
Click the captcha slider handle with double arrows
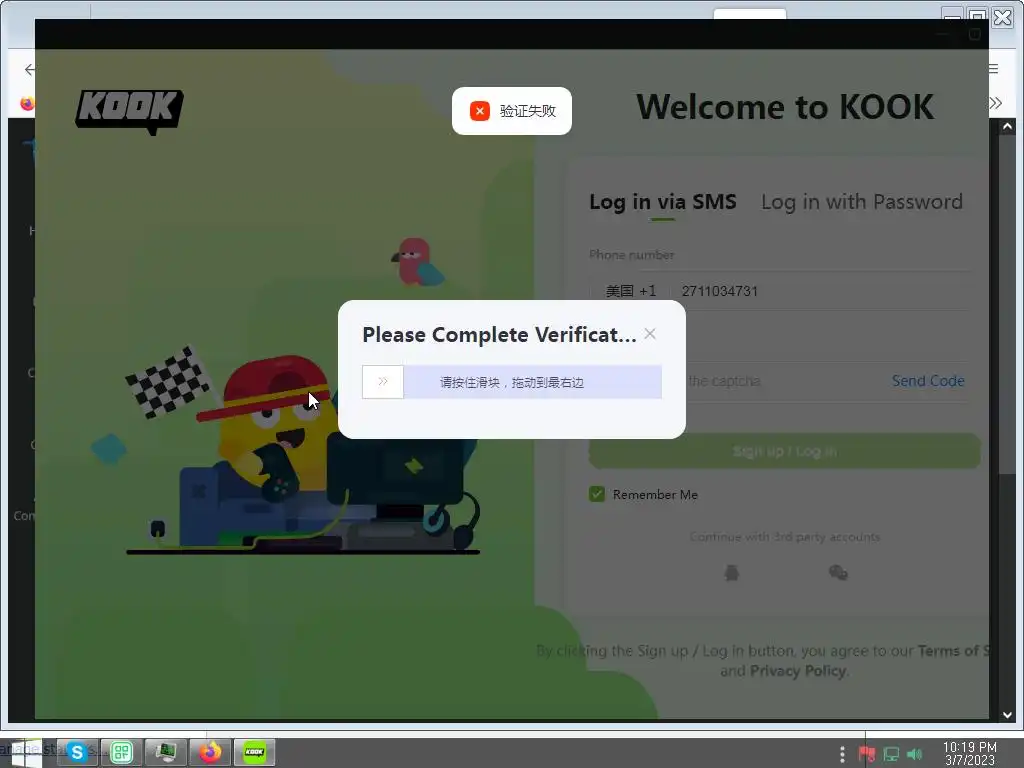tap(383, 381)
